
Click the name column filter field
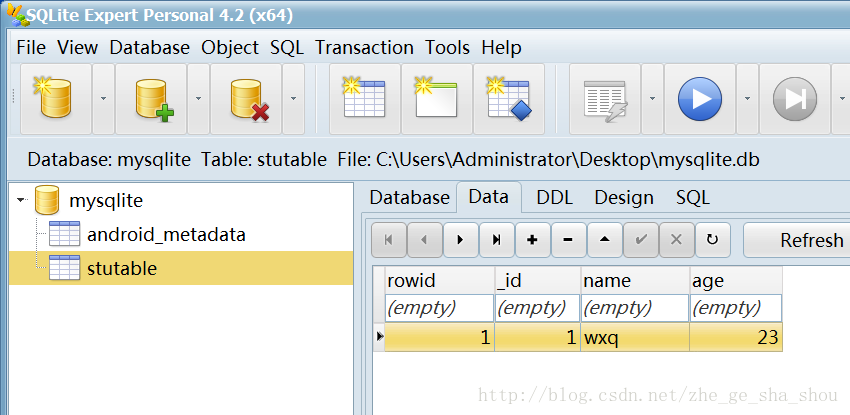pos(635,308)
